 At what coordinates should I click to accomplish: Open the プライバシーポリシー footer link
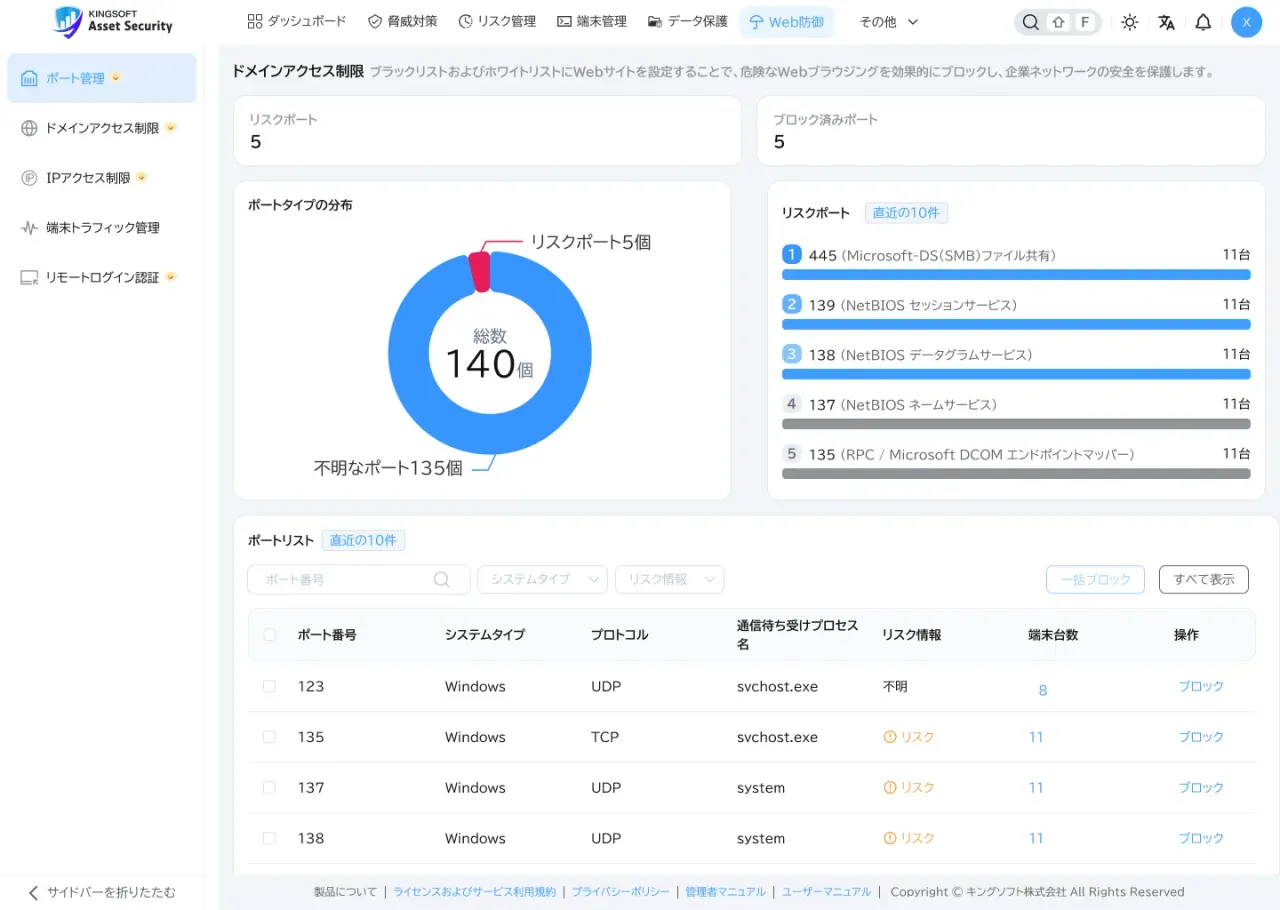coord(620,892)
